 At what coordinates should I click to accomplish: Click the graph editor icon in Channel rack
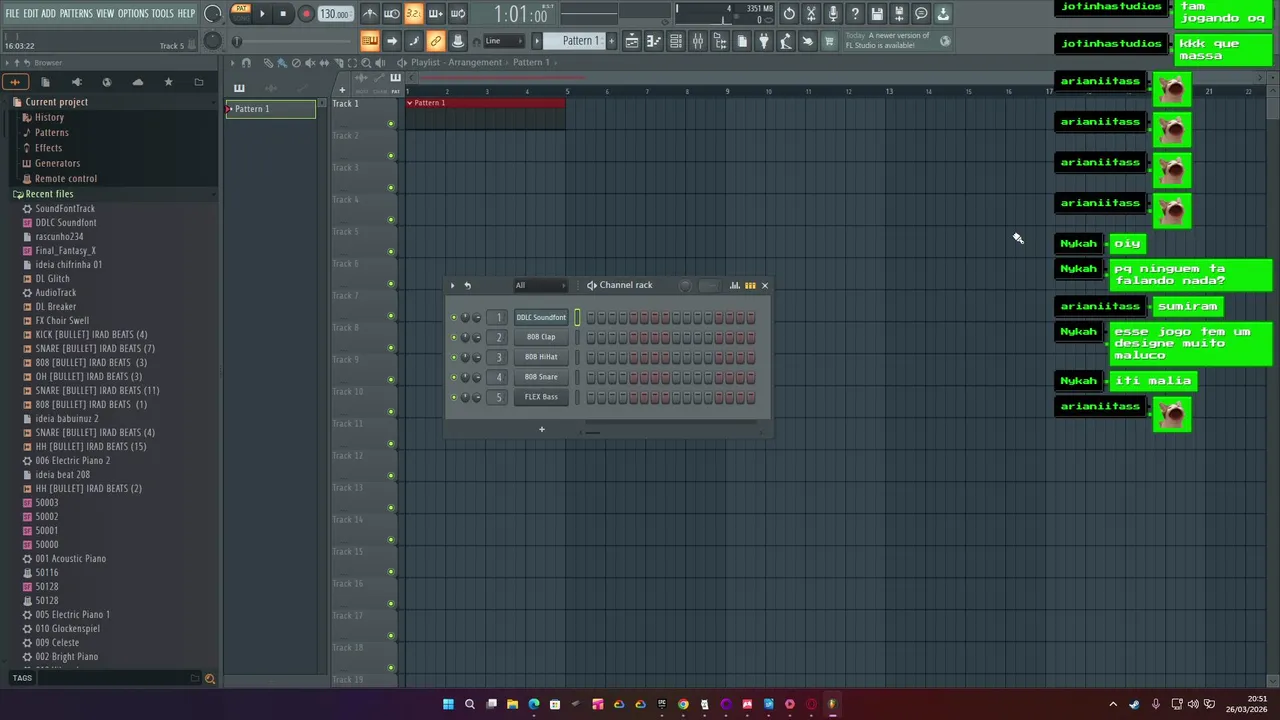click(x=735, y=285)
